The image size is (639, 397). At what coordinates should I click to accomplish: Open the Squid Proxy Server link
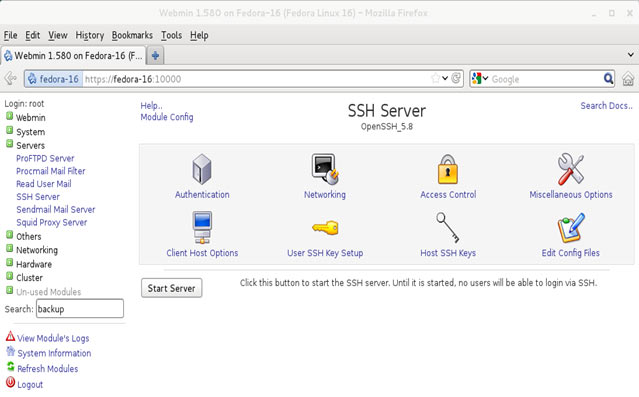click(52, 223)
